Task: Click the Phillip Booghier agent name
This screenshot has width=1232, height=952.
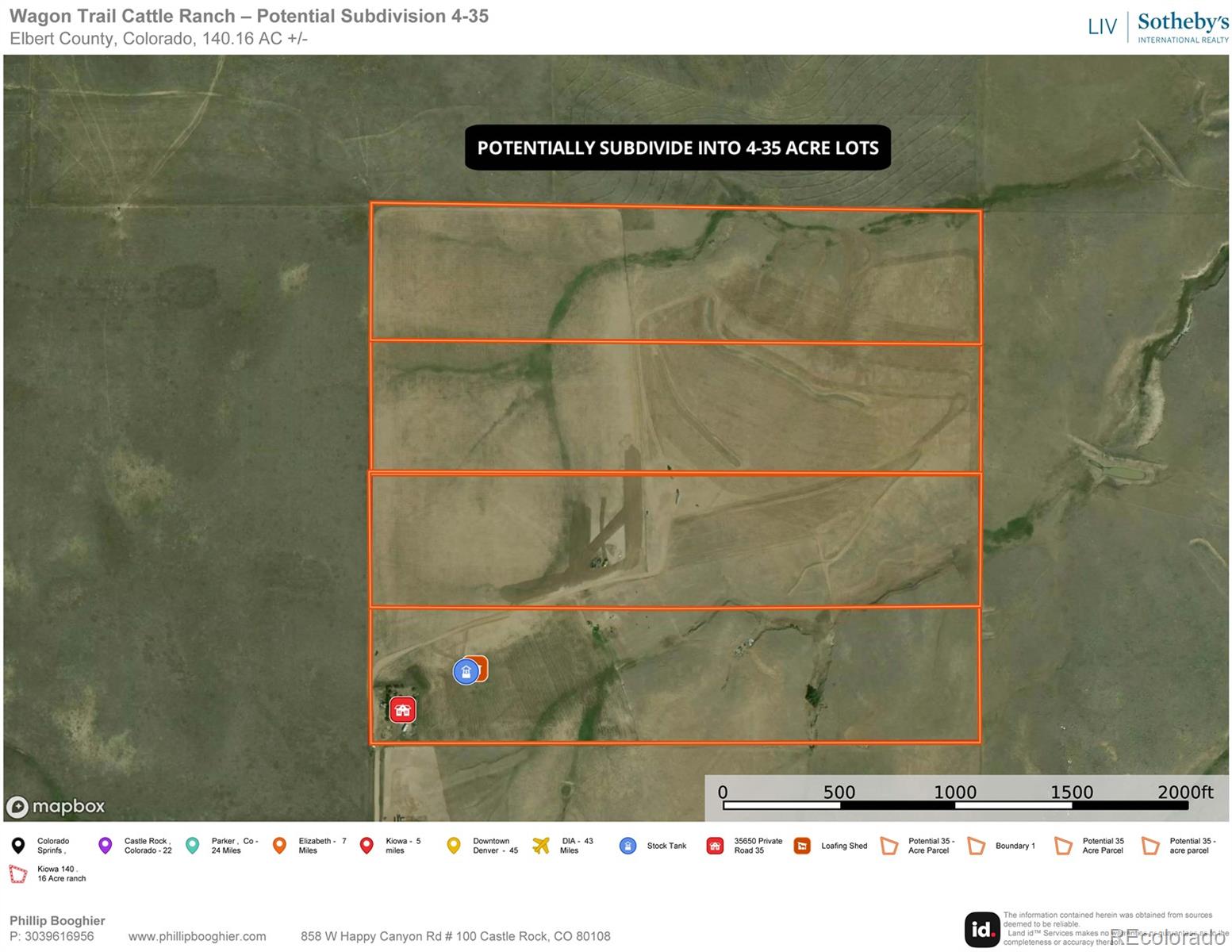Action: pyautogui.click(x=57, y=920)
